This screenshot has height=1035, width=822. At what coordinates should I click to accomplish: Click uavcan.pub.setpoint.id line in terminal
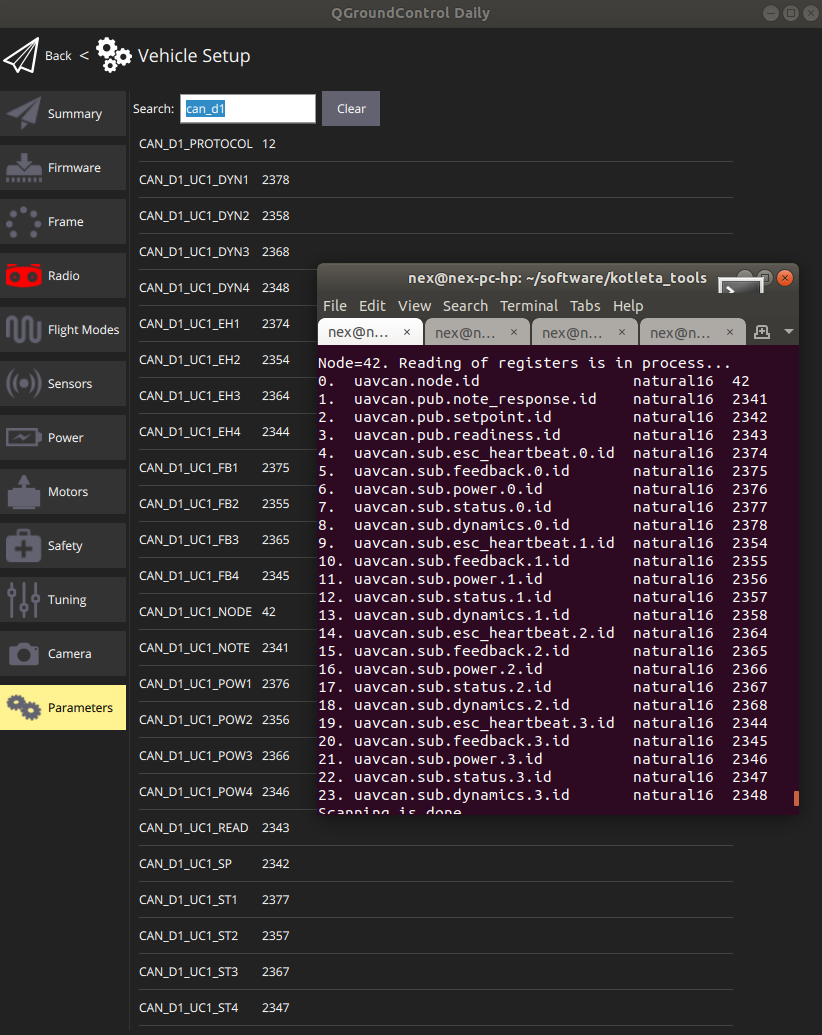coord(543,417)
